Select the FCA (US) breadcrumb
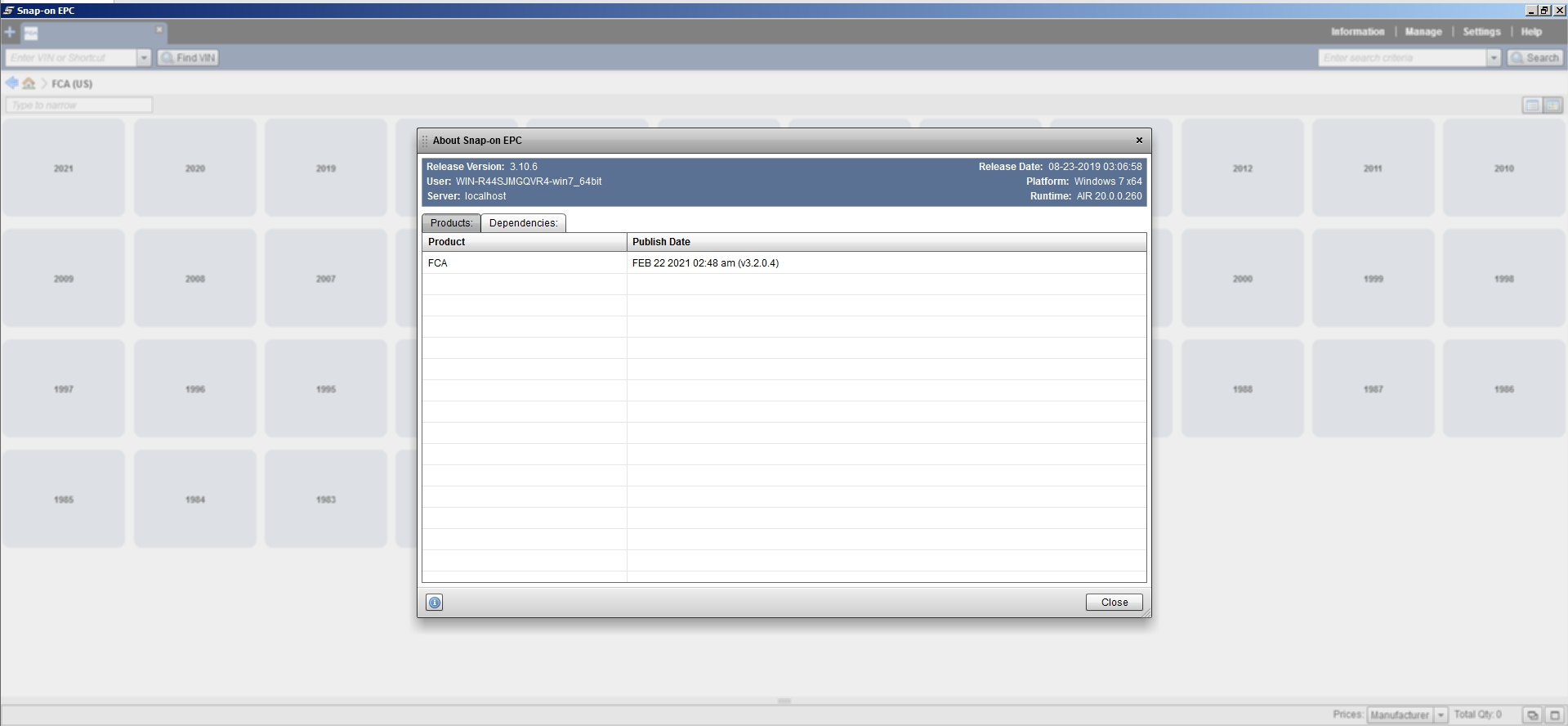The width and height of the screenshot is (1568, 726). (72, 83)
